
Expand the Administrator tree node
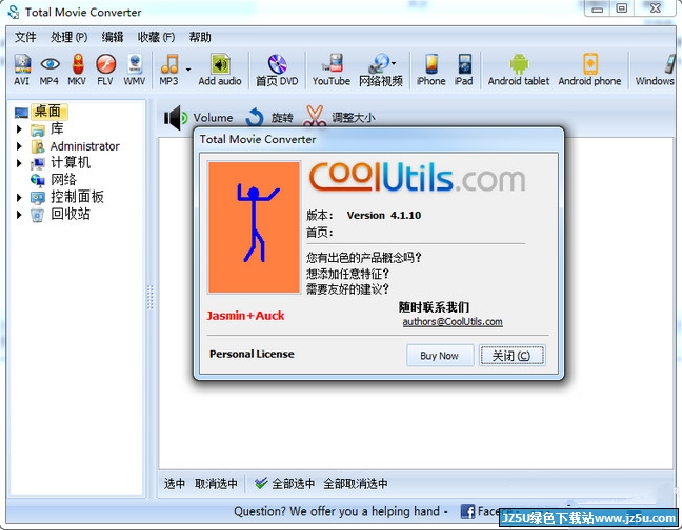(19, 146)
